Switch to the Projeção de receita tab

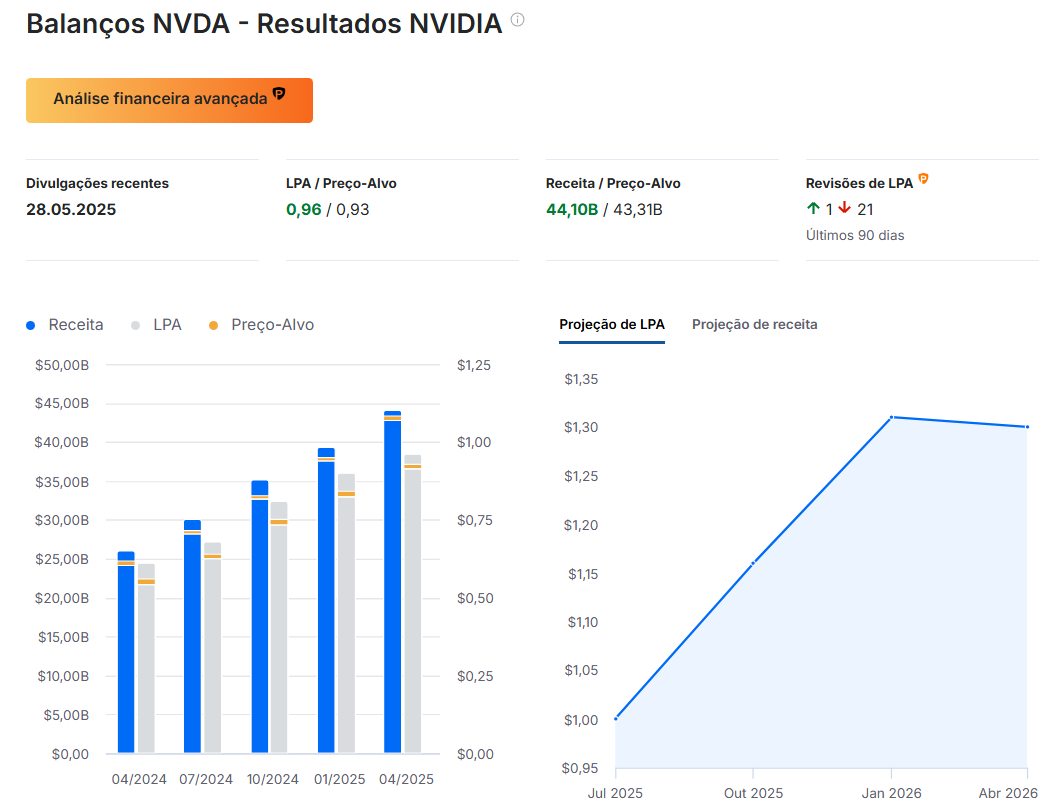(x=754, y=324)
